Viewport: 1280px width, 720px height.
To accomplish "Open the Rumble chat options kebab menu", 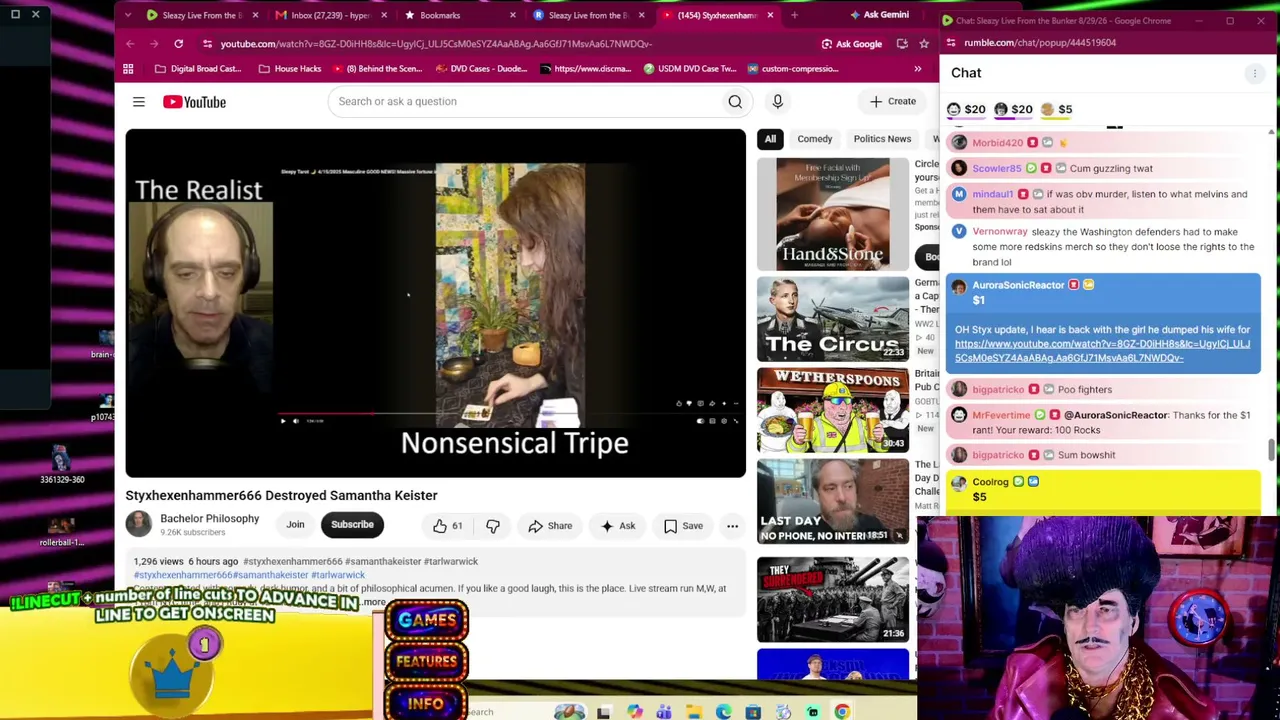I will click(1255, 73).
